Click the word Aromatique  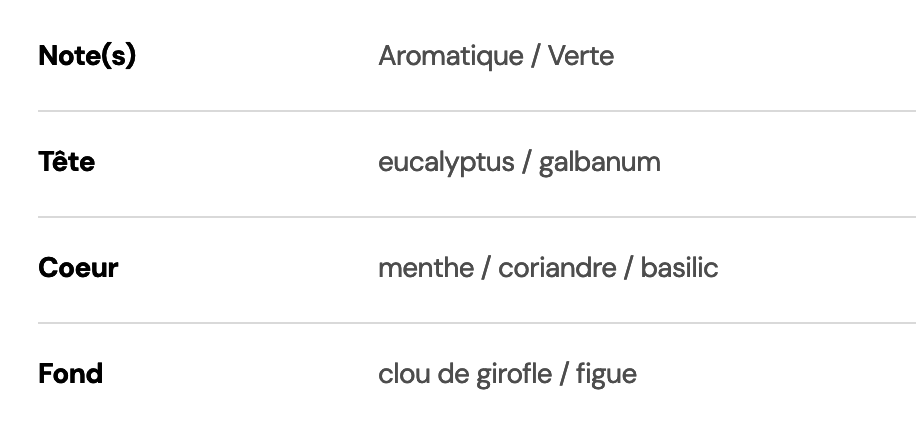[x=450, y=56]
